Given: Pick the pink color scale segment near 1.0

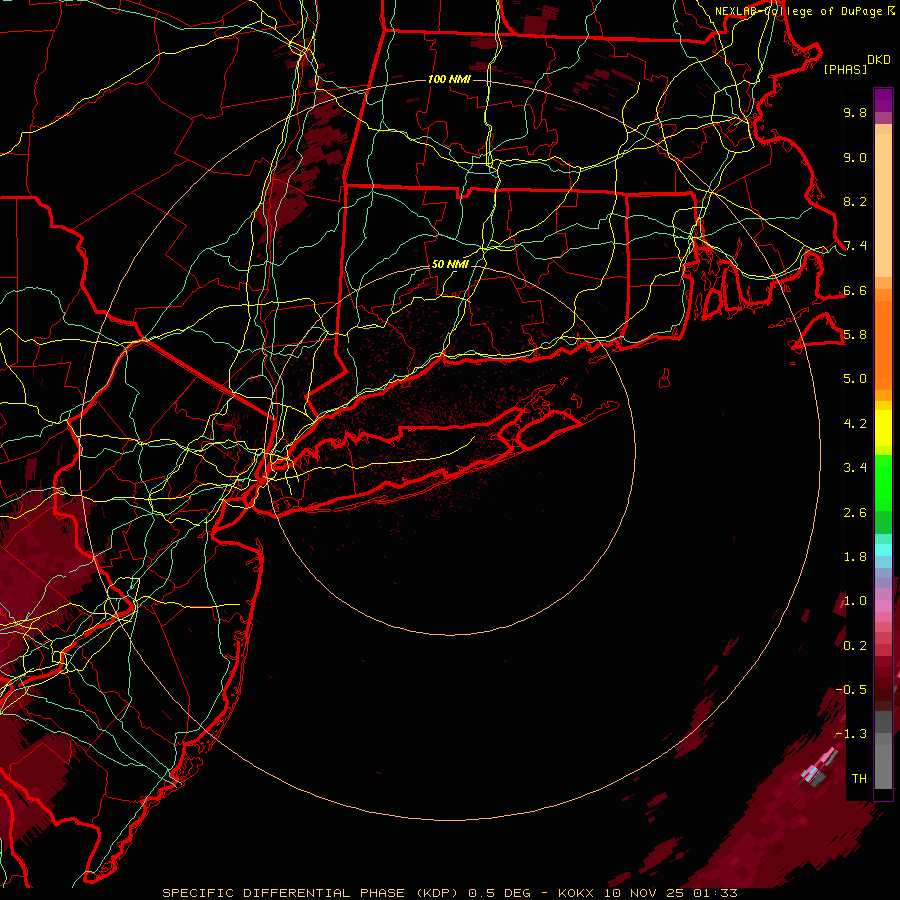Looking at the screenshot, I should (x=883, y=606).
